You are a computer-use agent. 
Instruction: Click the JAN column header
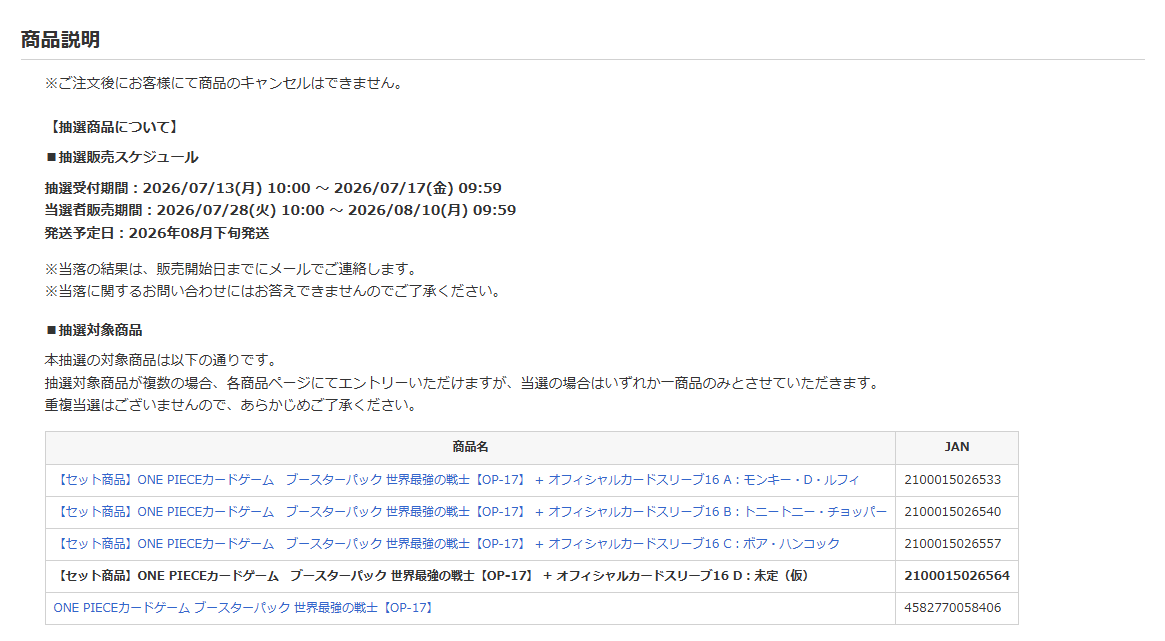tap(957, 447)
